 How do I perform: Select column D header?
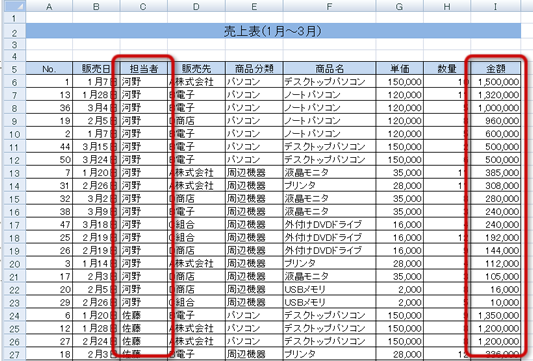pyautogui.click(x=196, y=6)
